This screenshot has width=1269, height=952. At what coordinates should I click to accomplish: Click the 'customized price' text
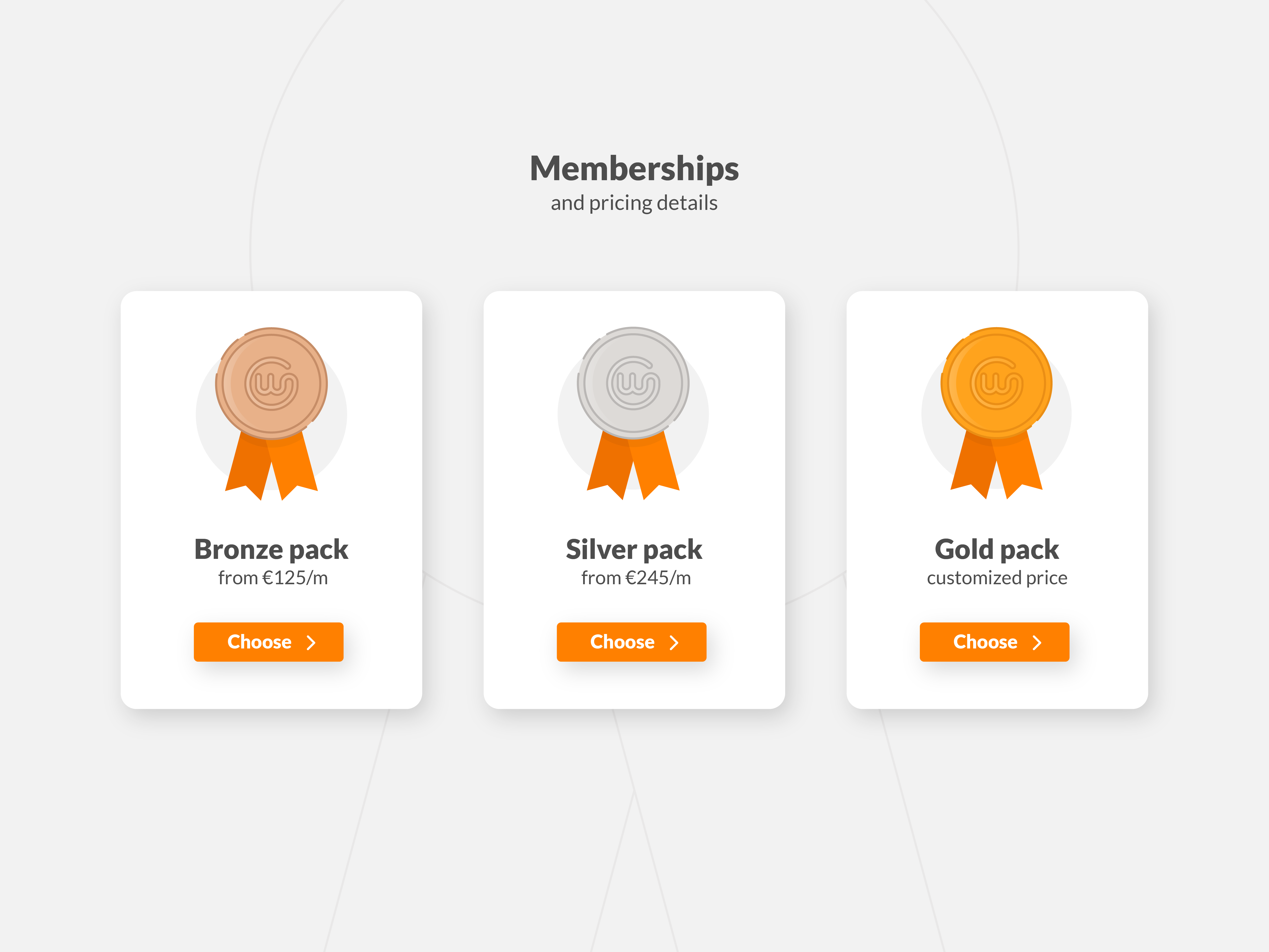click(x=997, y=578)
